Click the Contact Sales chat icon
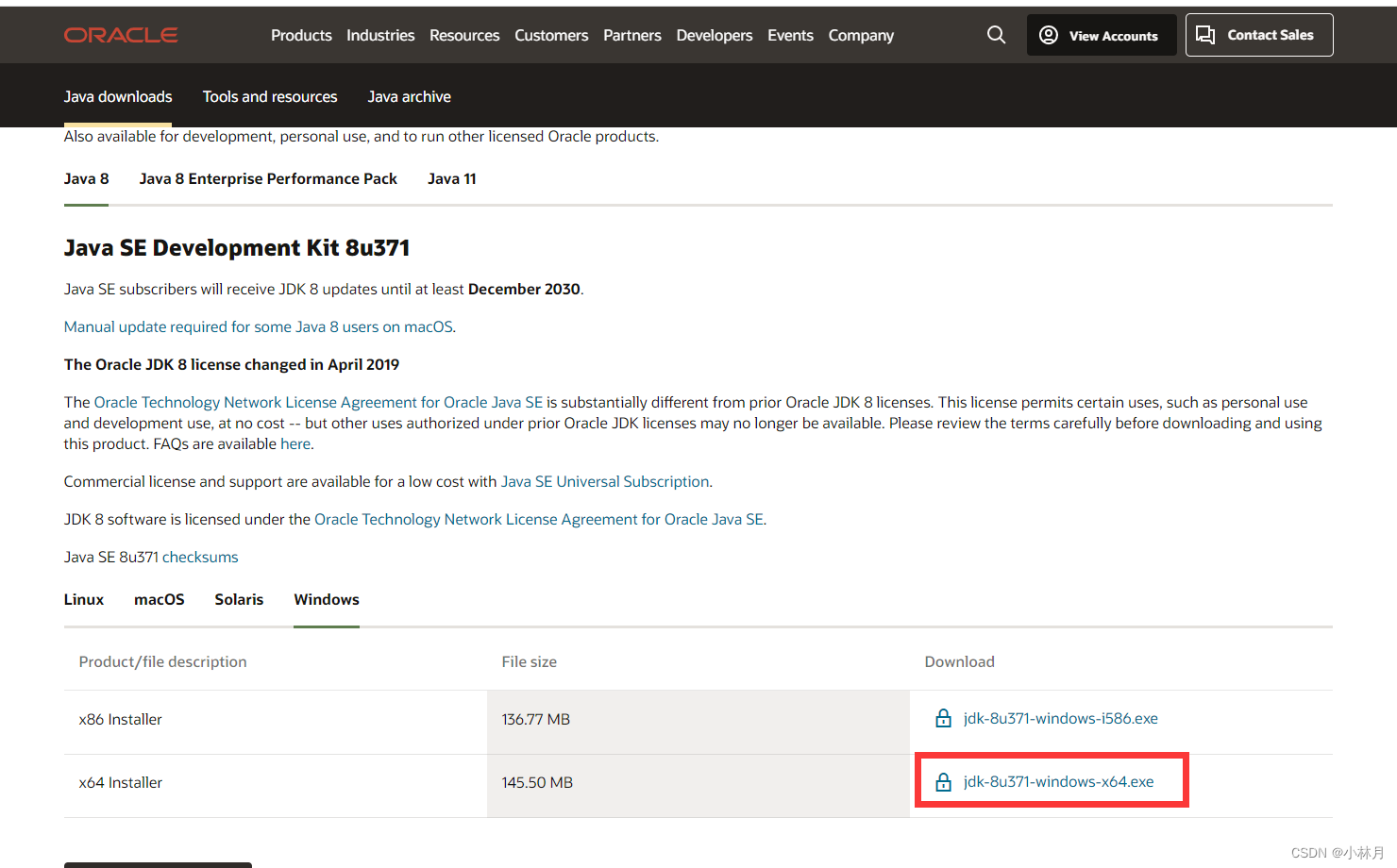The image size is (1397, 868). (1204, 34)
